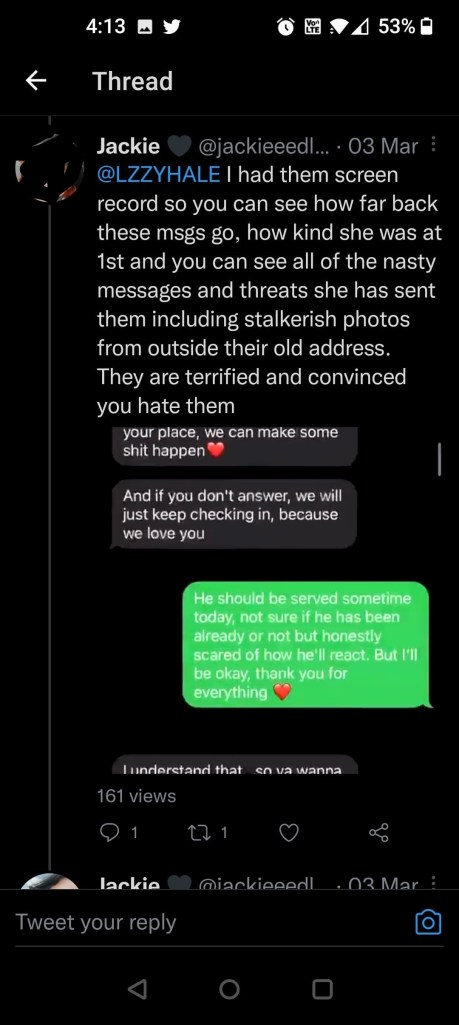Viewport: 459px width, 1025px height.
Task: Attach a photo using the camera icon
Action: [x=428, y=922]
